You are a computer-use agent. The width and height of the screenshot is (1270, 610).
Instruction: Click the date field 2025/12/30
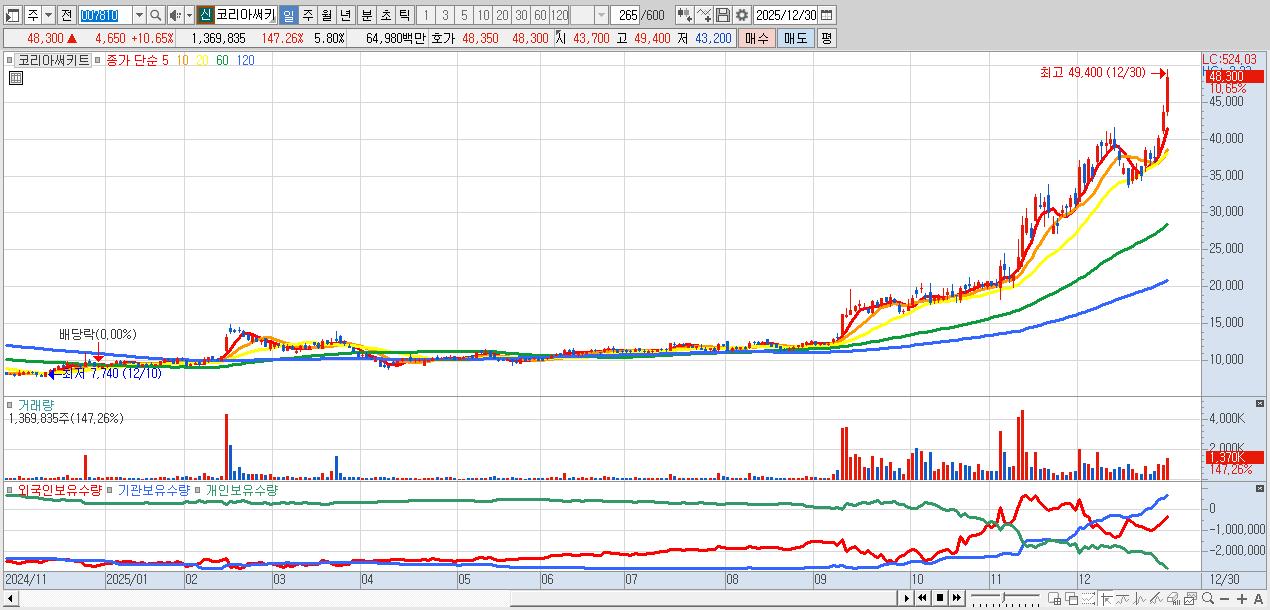[x=787, y=15]
